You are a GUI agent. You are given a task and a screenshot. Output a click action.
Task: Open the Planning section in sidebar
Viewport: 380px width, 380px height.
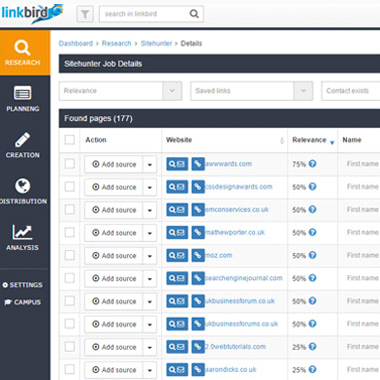tap(23, 99)
